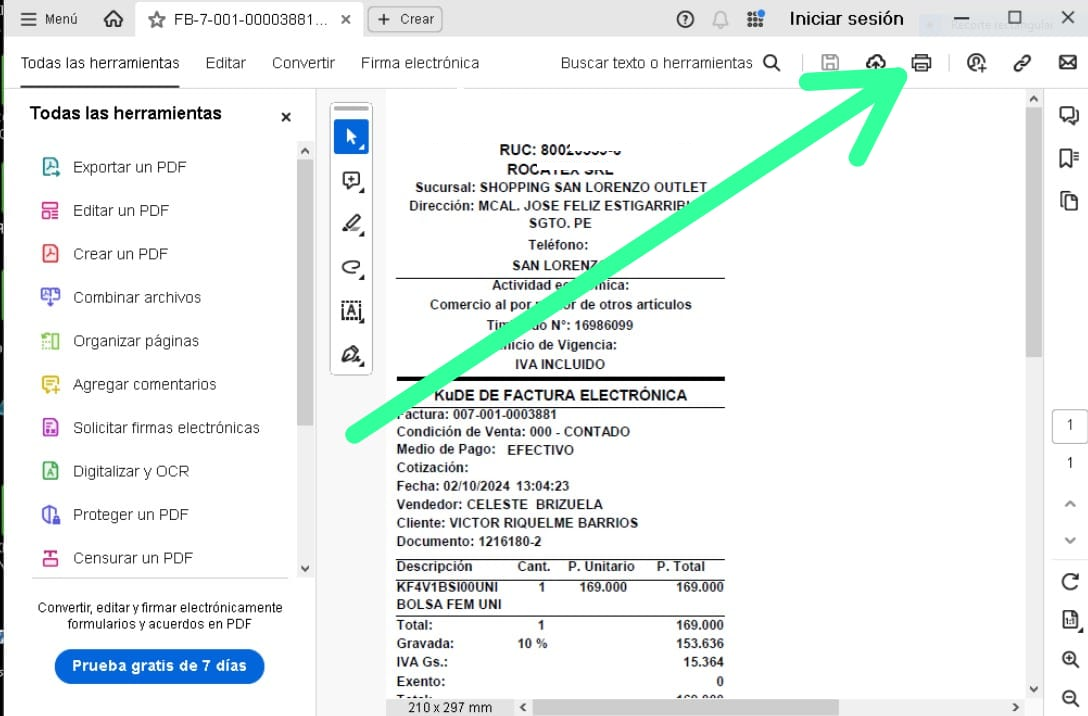Screen dimensions: 1088x716
Task: Choose the add comment tool in the quick toolbar
Action: (x=351, y=181)
